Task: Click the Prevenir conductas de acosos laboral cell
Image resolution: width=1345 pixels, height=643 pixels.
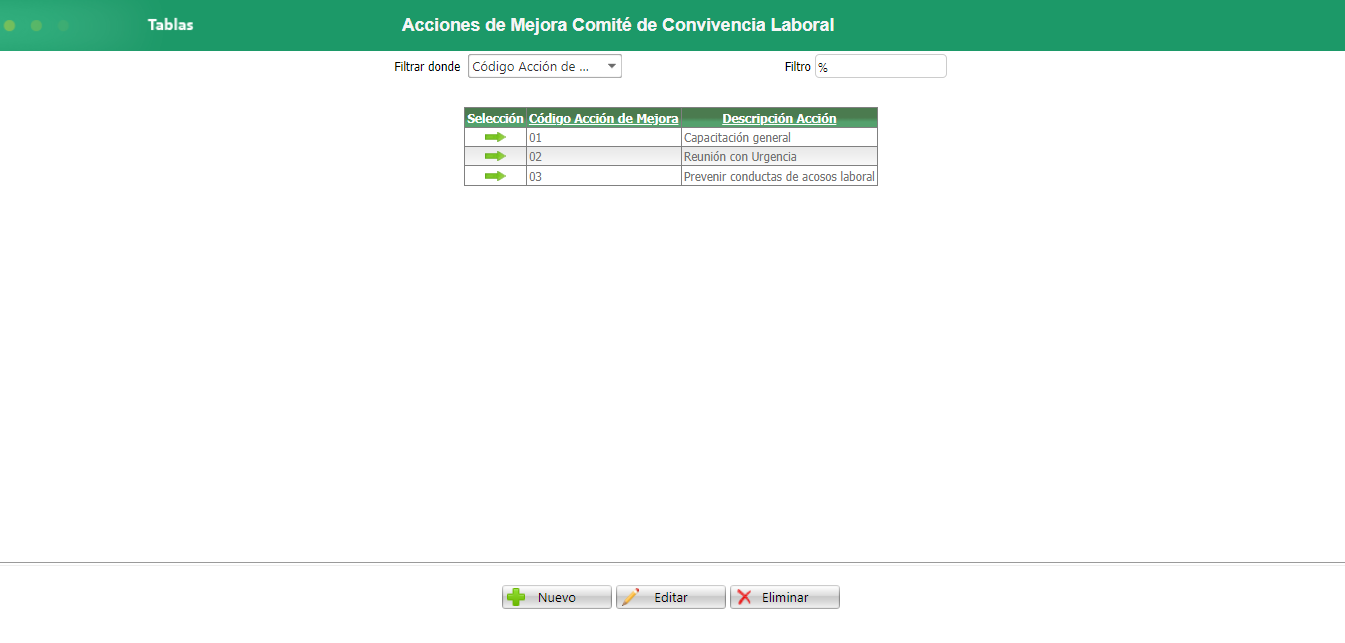Action: (778, 175)
